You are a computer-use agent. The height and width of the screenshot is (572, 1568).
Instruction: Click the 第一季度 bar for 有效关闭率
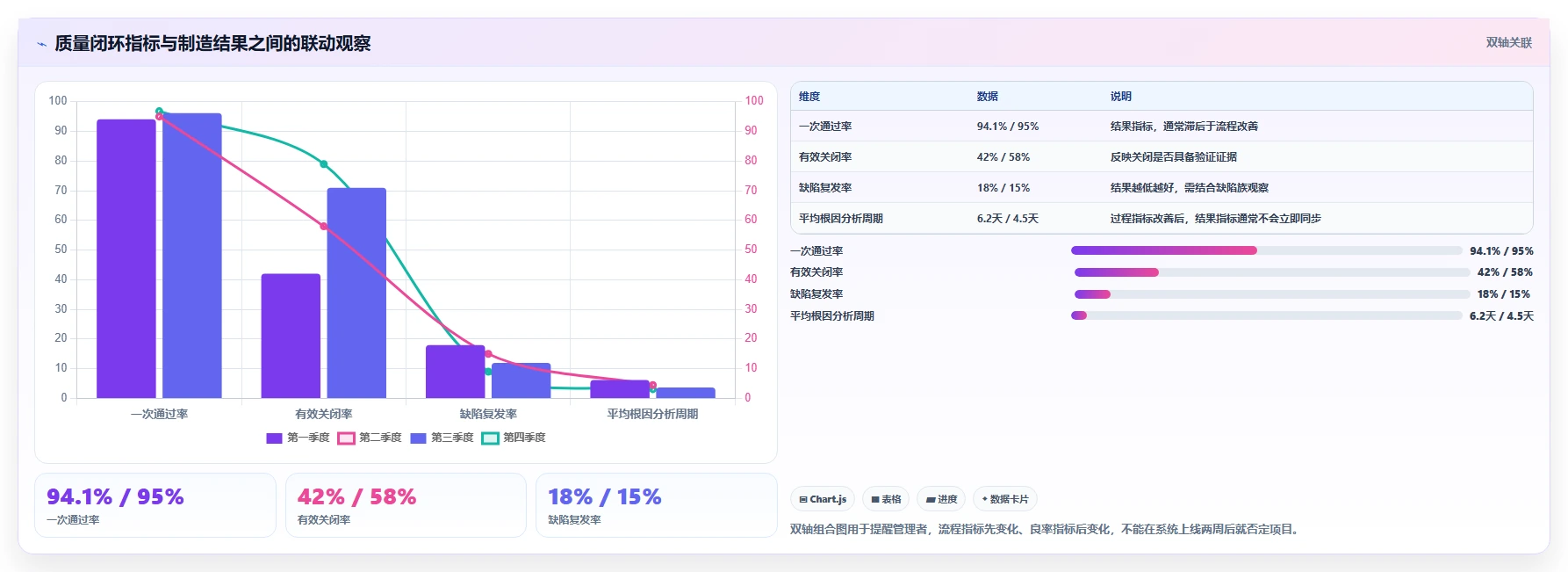(x=291, y=336)
